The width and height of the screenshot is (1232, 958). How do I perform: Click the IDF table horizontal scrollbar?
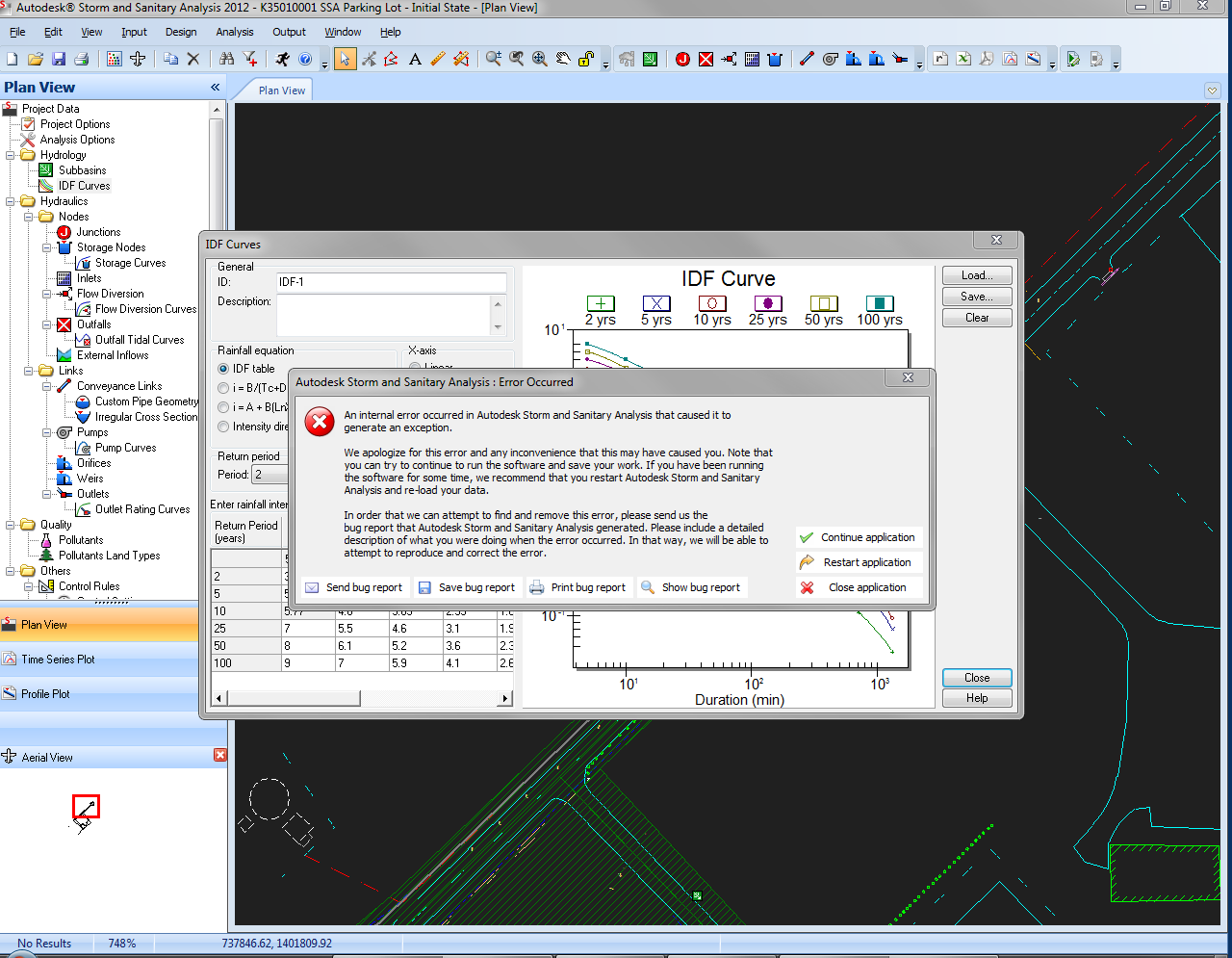click(362, 698)
